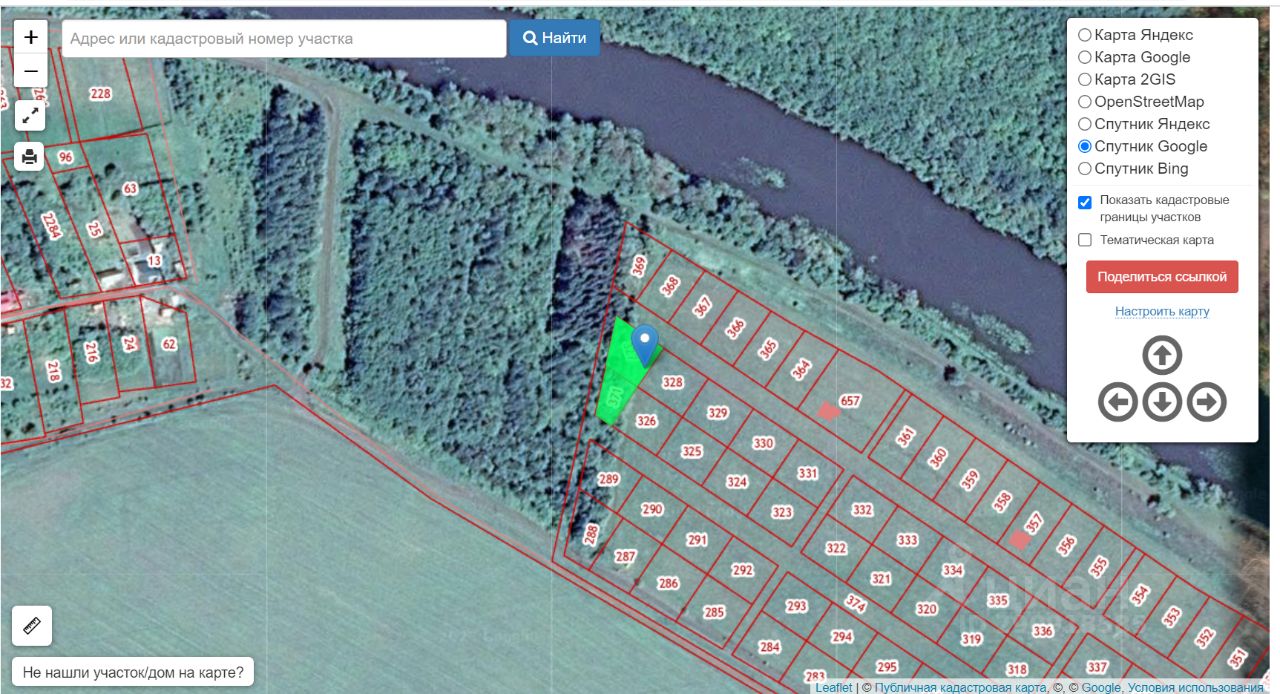Click plot number 290

(652, 509)
